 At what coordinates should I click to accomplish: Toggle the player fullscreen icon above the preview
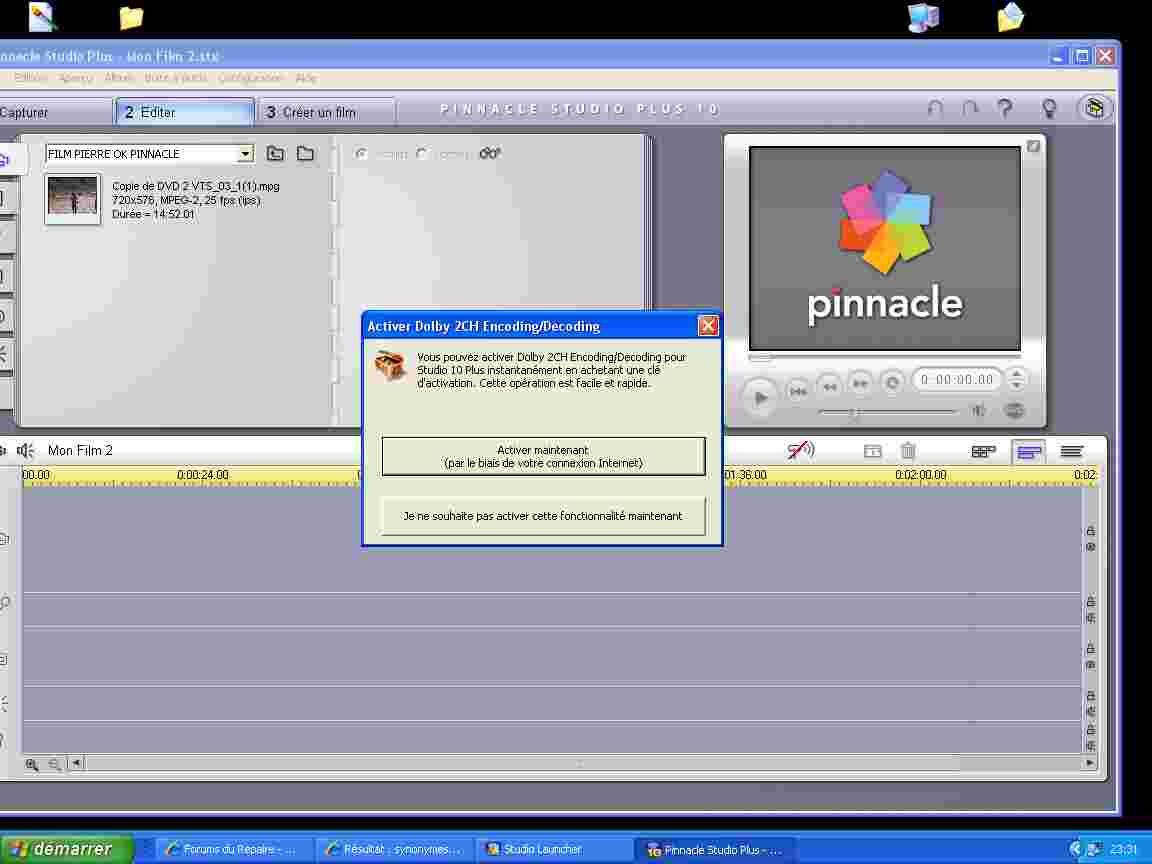(x=1033, y=146)
